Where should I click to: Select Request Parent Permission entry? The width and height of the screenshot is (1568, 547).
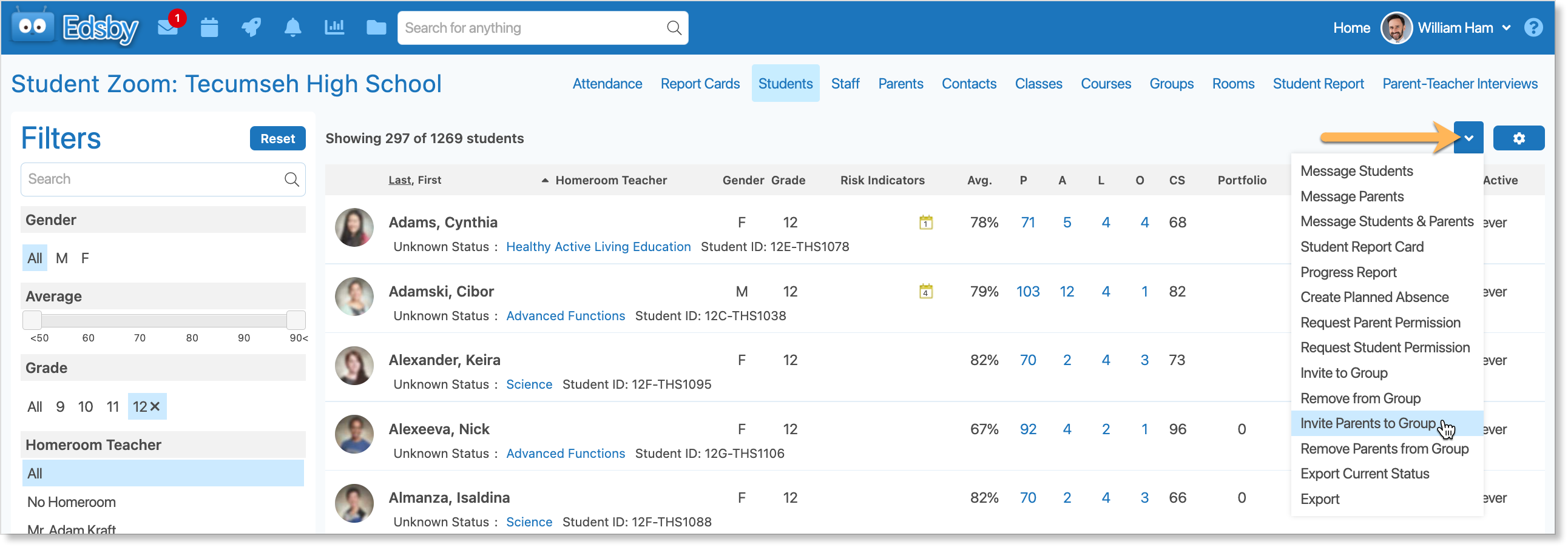[x=1380, y=323]
